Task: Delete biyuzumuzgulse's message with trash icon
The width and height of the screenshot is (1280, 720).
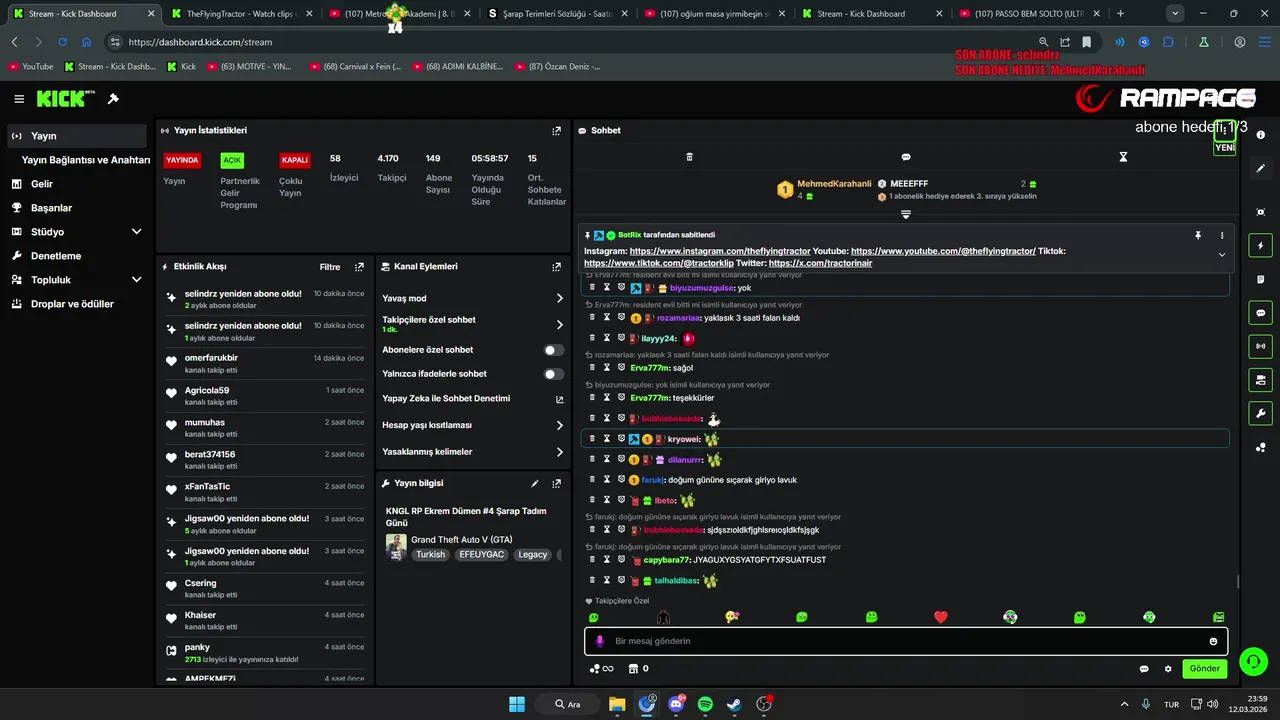Action: 591,287
